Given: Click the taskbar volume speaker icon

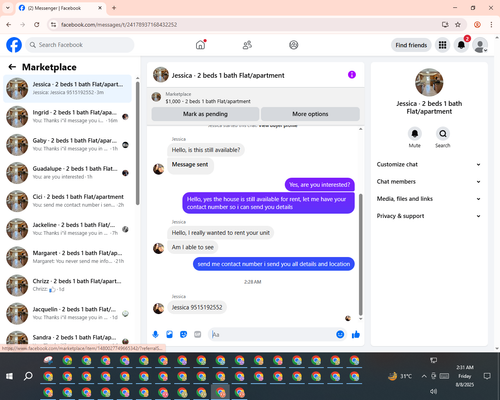Looking at the screenshot, I should tap(433, 391).
